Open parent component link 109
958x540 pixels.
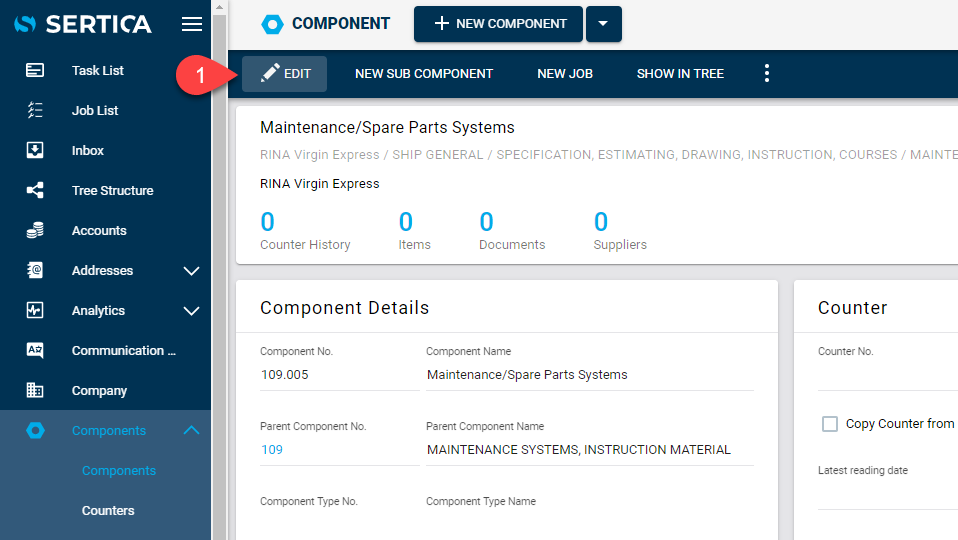click(272, 450)
